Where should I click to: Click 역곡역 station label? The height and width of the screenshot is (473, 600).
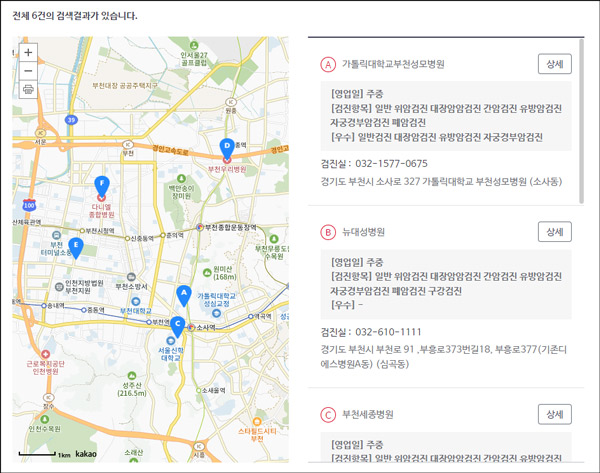point(263,316)
